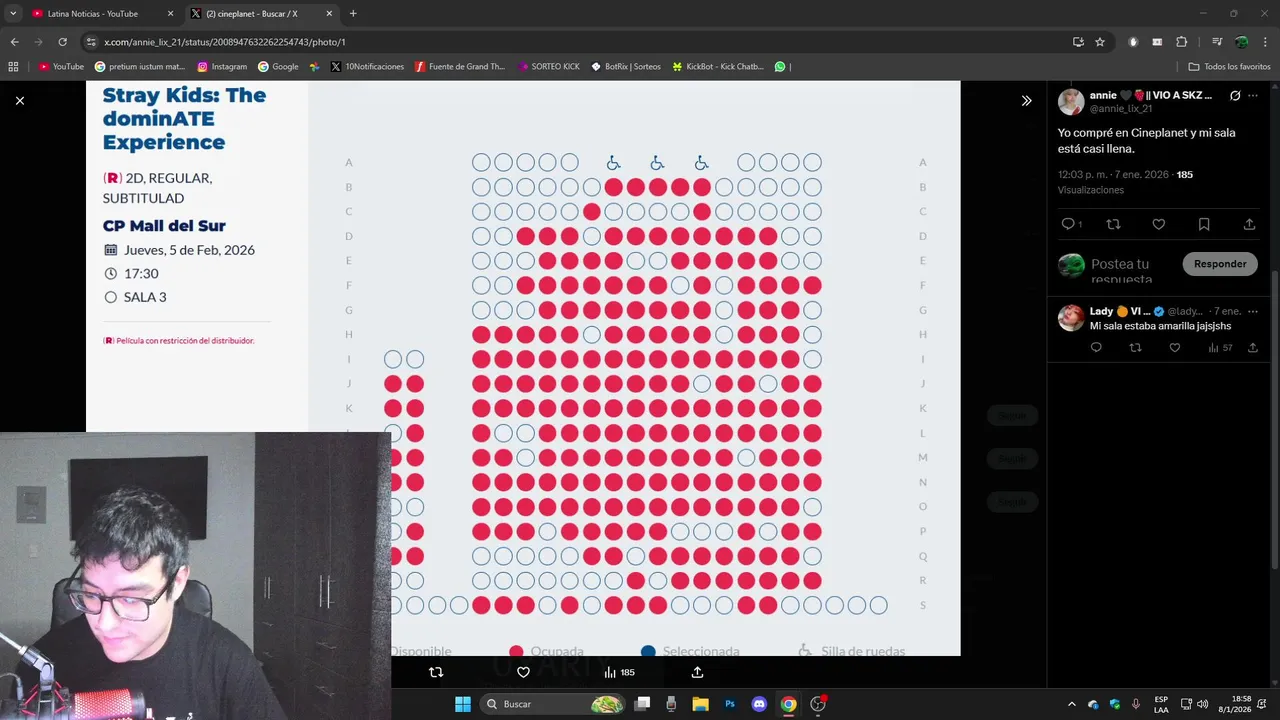Click the address bar URL
This screenshot has width=1280, height=720.
[225, 42]
